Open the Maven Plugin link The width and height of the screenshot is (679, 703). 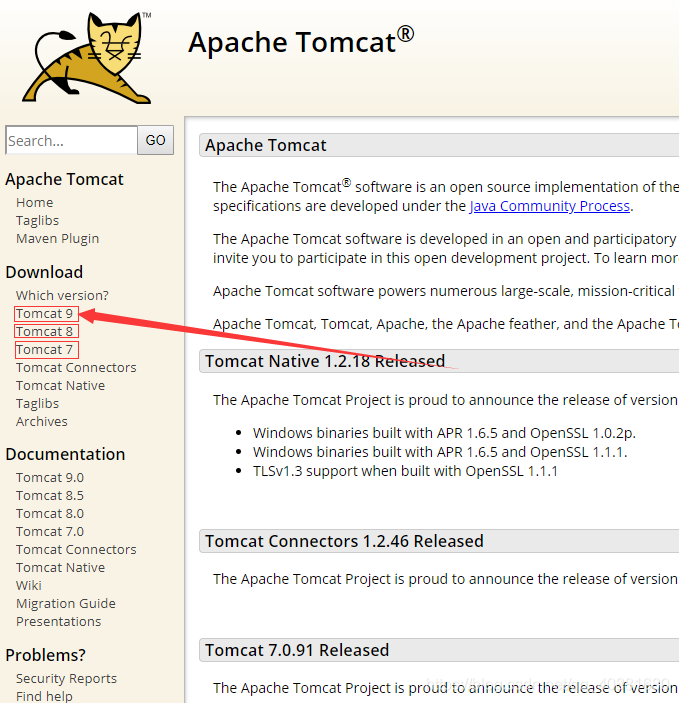coord(57,238)
